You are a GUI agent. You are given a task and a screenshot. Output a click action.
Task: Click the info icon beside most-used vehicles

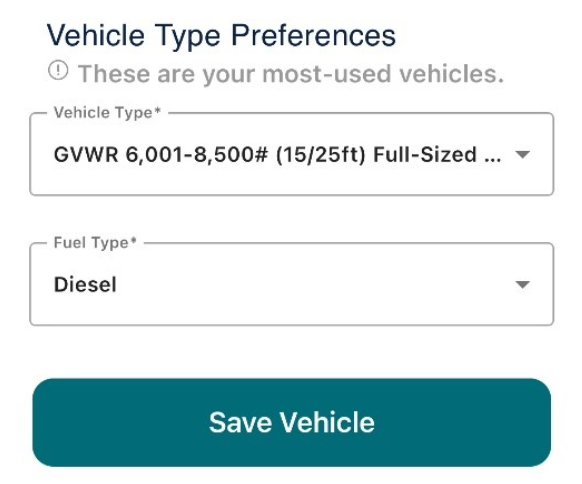(x=58, y=70)
